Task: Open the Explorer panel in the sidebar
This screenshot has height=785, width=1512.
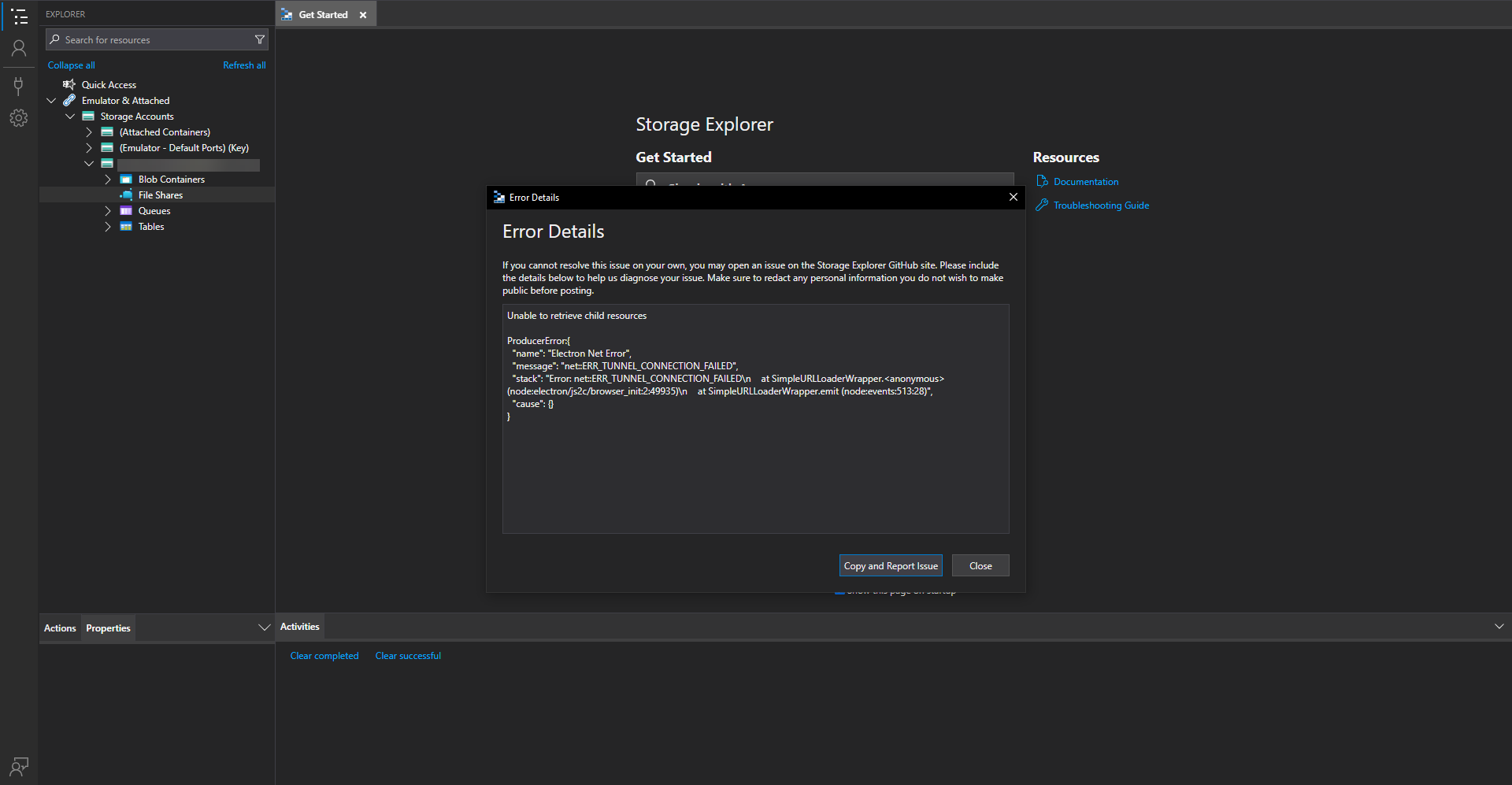Action: [x=19, y=17]
